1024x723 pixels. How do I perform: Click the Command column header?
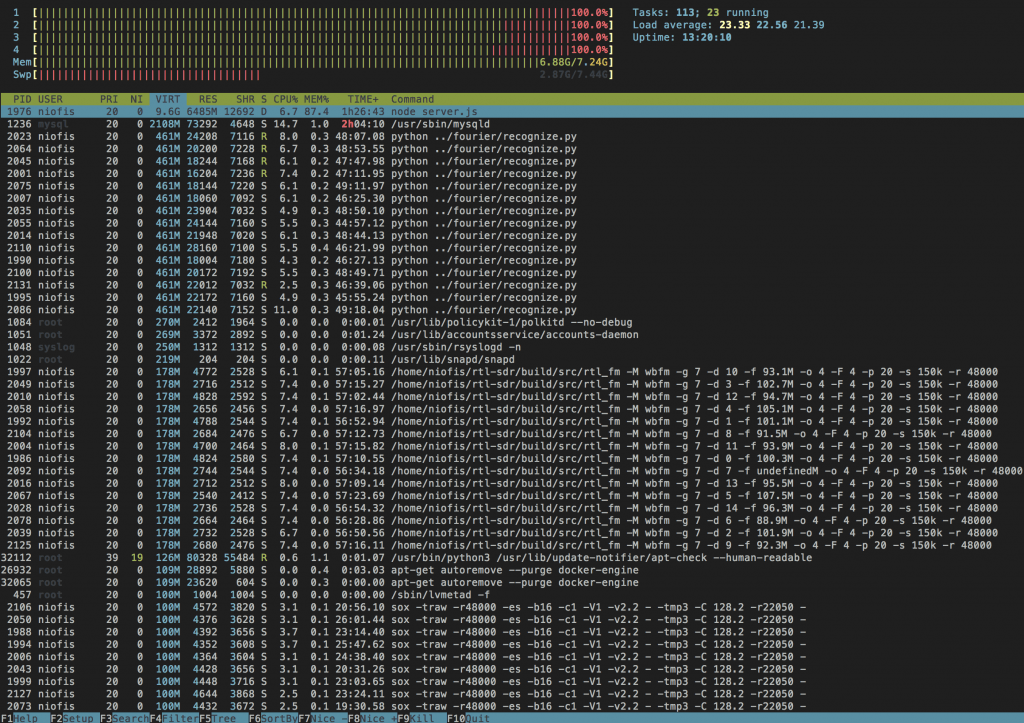coord(412,99)
